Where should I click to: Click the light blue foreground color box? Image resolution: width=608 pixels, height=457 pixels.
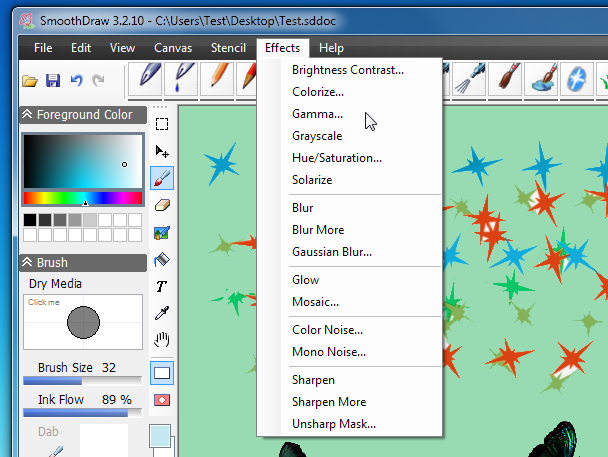(x=160, y=436)
